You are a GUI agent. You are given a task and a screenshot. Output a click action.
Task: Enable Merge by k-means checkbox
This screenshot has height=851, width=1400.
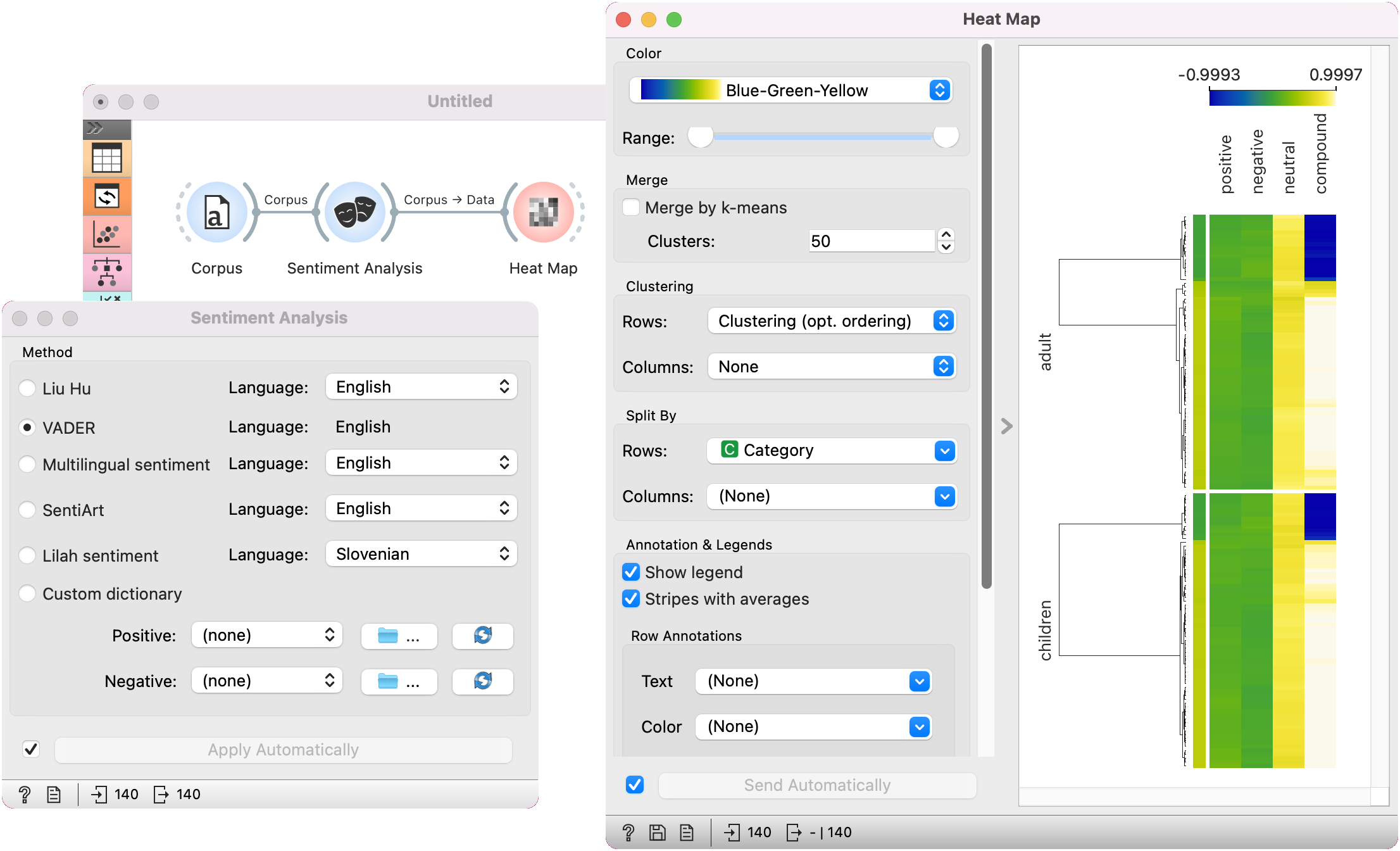632,208
